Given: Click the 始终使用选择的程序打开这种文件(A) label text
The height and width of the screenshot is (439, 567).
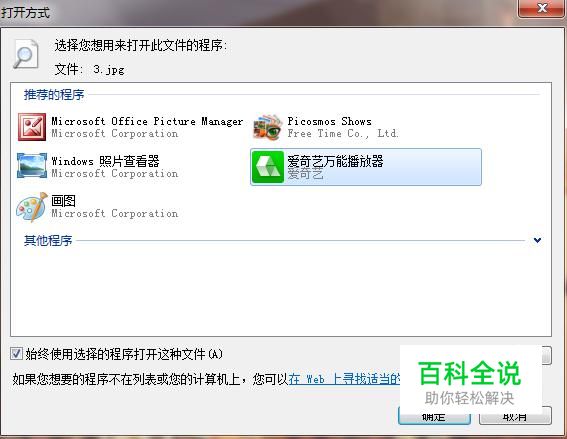Looking at the screenshot, I should 124,354.
